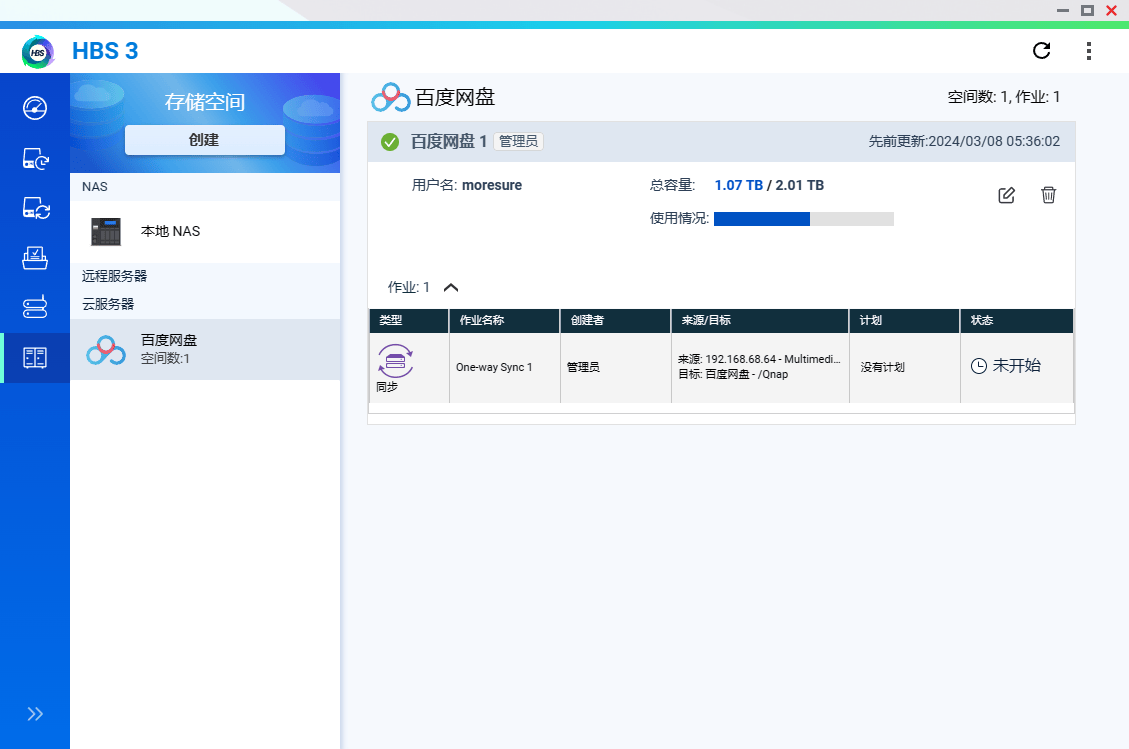The image size is (1129, 749).
Task: Expand the sidebar with the double-arrow button
Action: click(35, 713)
